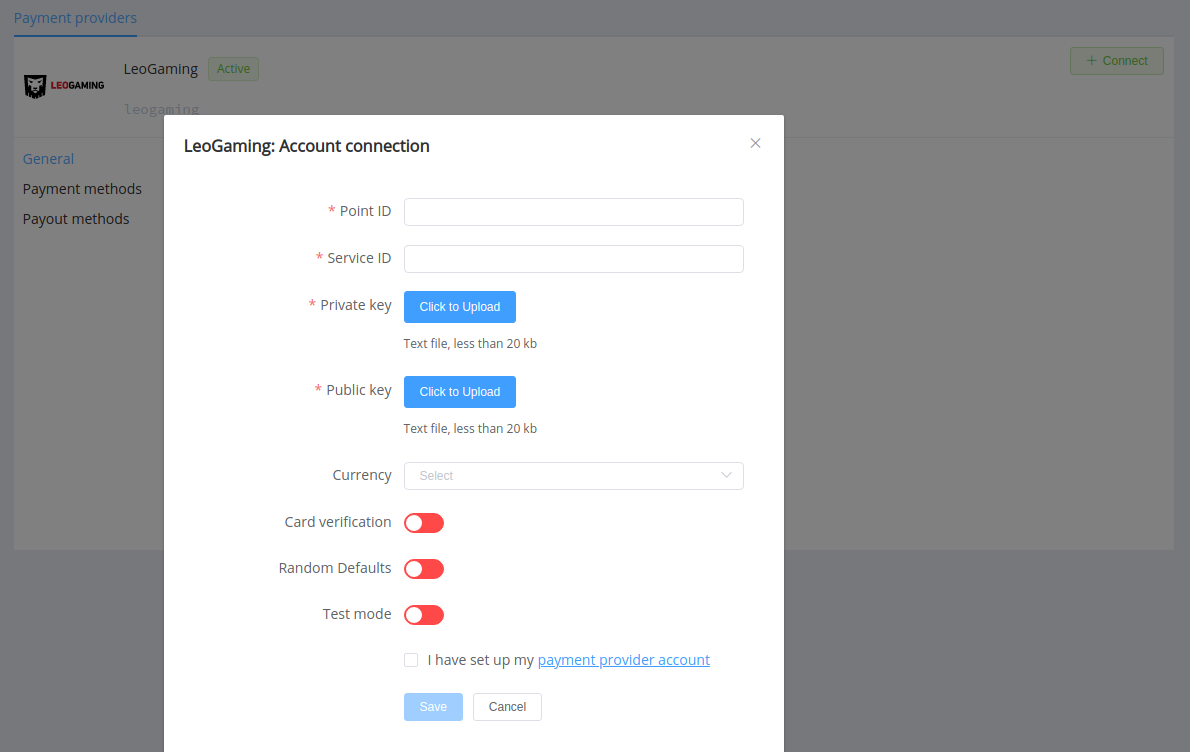Check the payment provider account setup checkbox
The image size is (1190, 752).
pyautogui.click(x=411, y=660)
